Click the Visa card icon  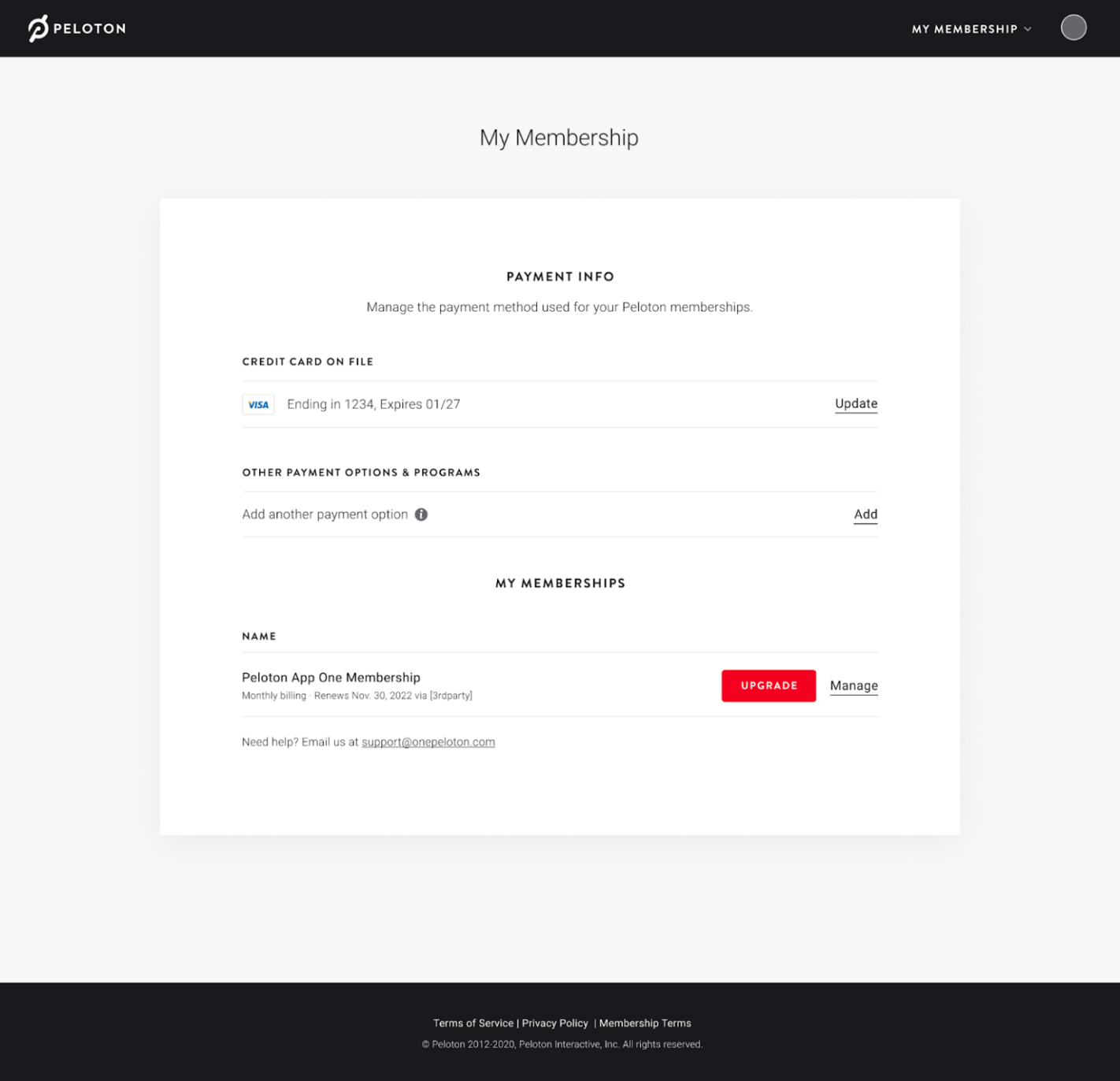(258, 404)
